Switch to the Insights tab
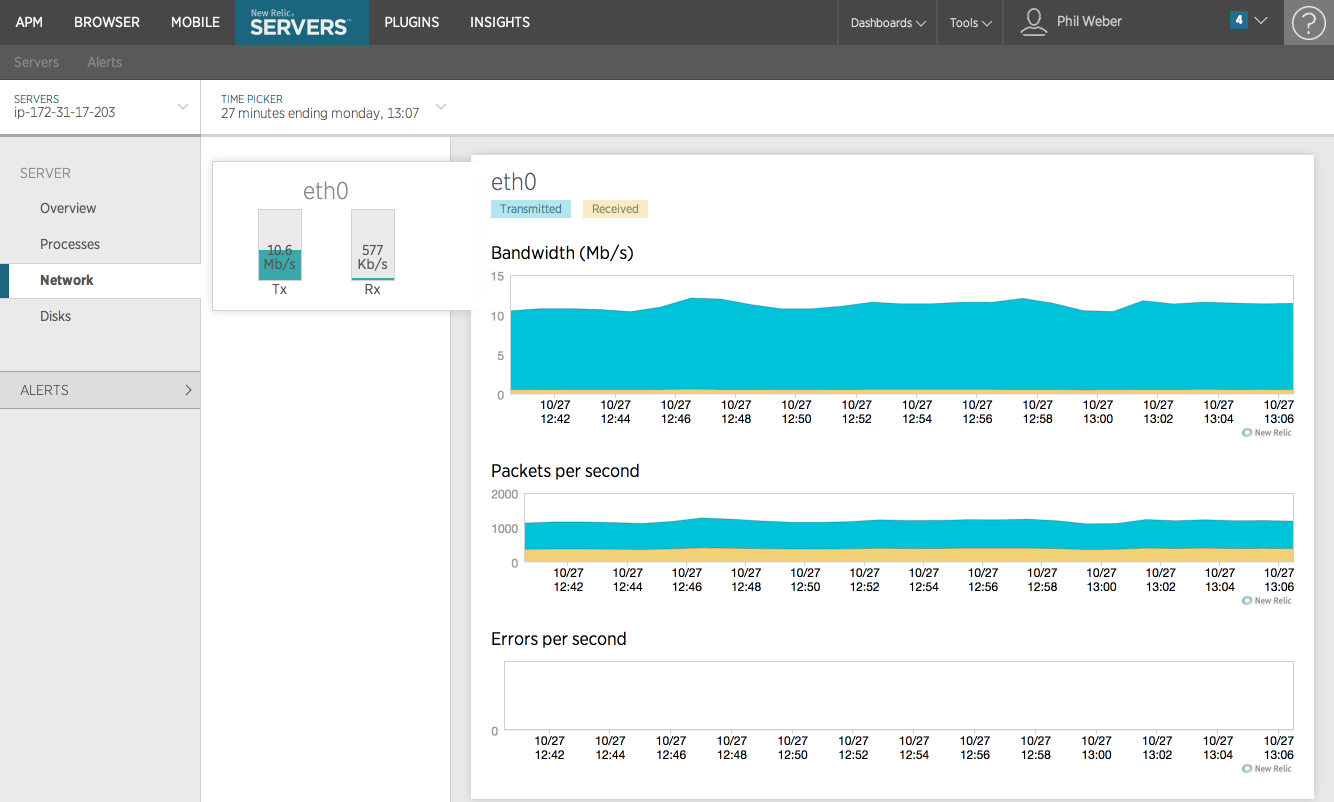The height and width of the screenshot is (802, 1334). pyautogui.click(x=500, y=22)
